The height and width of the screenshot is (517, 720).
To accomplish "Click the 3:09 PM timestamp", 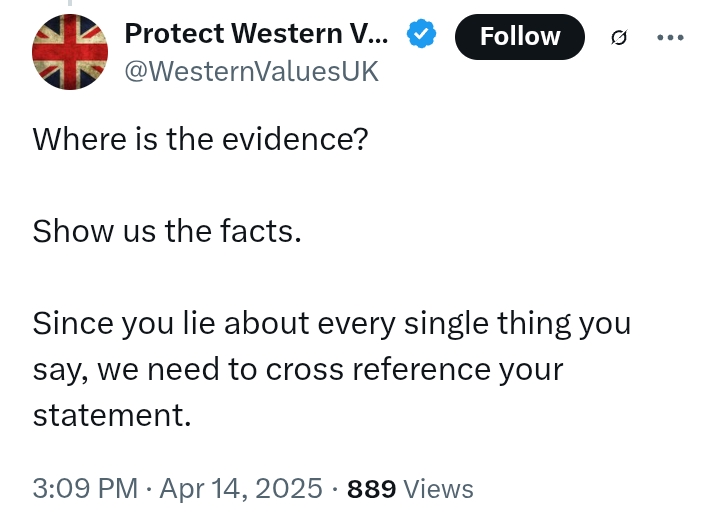I will pyautogui.click(x=85, y=488).
